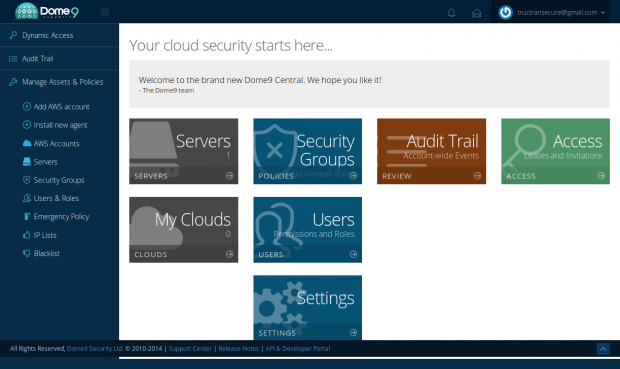Click the blue power account avatar
Image resolution: width=620 pixels, height=369 pixels.
coord(505,12)
